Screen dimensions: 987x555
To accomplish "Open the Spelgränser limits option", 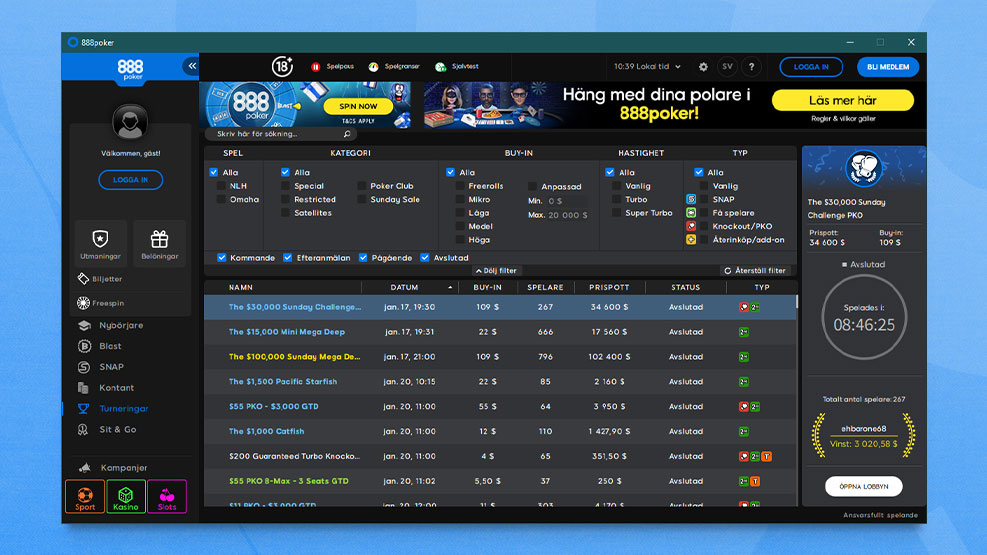I will pyautogui.click(x=394, y=66).
